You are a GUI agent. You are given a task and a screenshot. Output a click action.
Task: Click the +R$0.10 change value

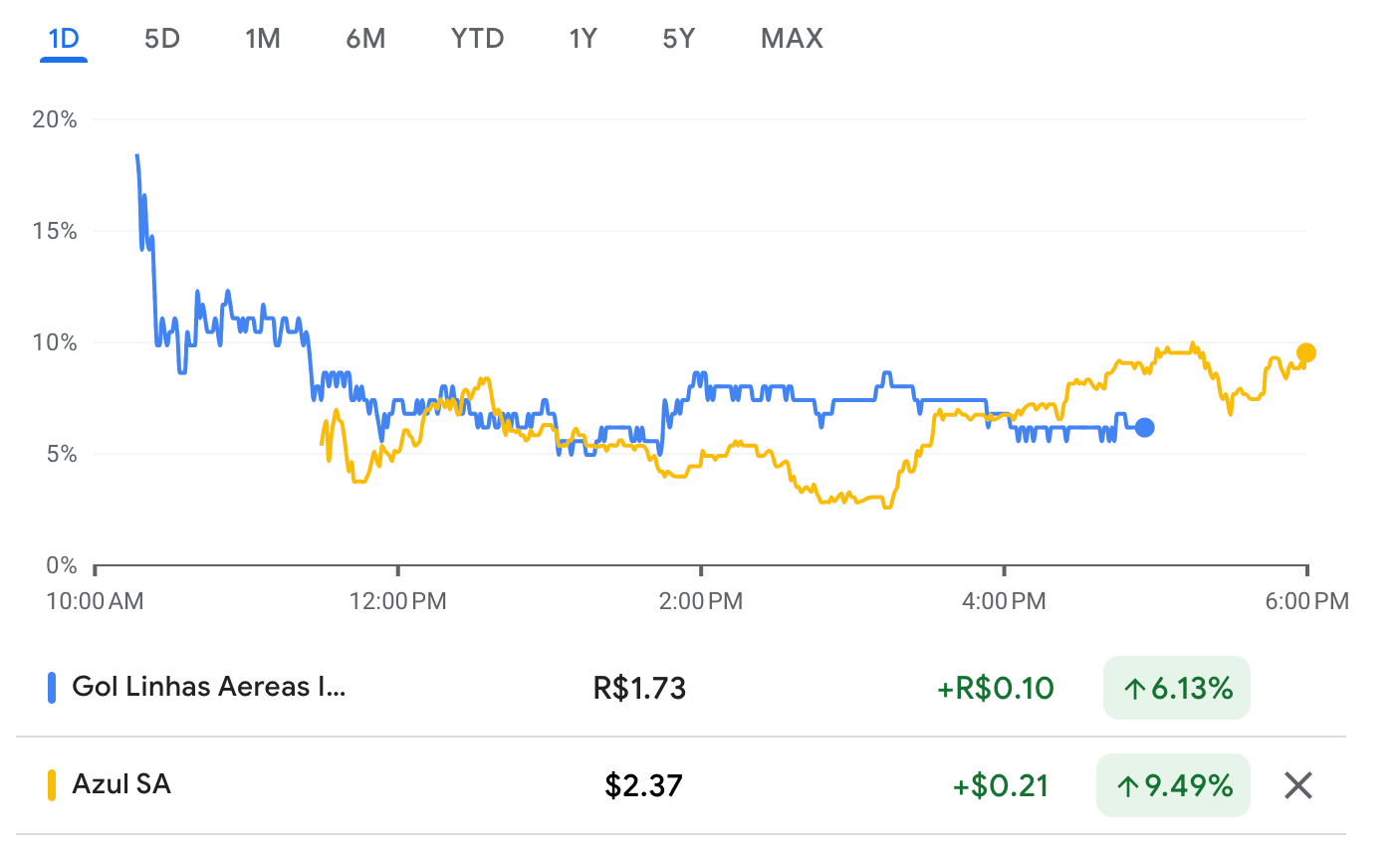pos(996,688)
